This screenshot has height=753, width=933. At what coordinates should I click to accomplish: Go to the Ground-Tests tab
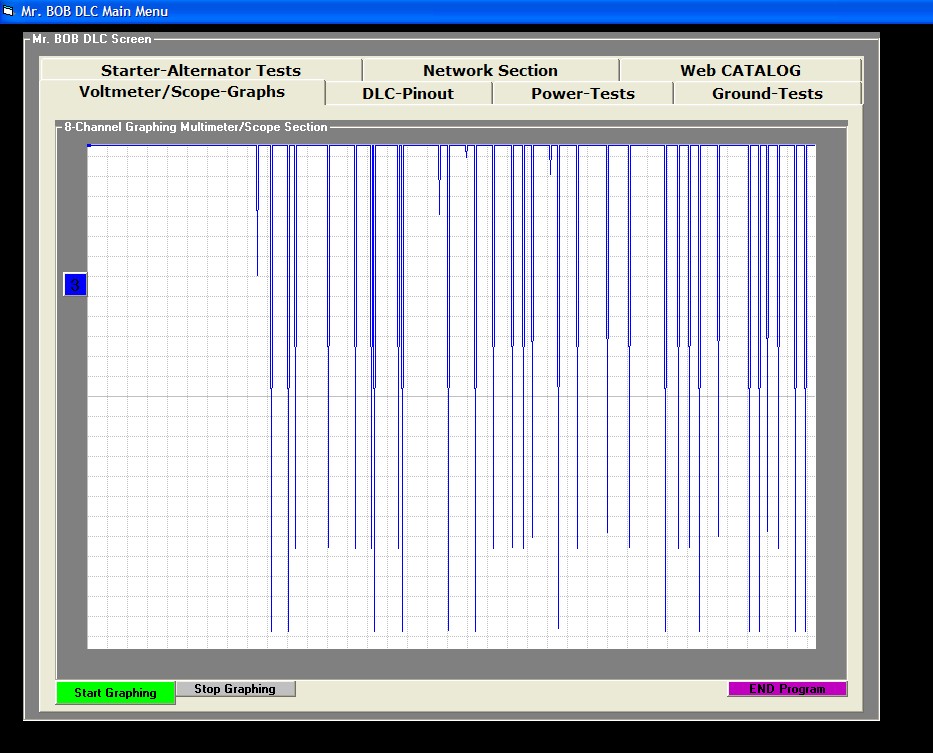(767, 93)
